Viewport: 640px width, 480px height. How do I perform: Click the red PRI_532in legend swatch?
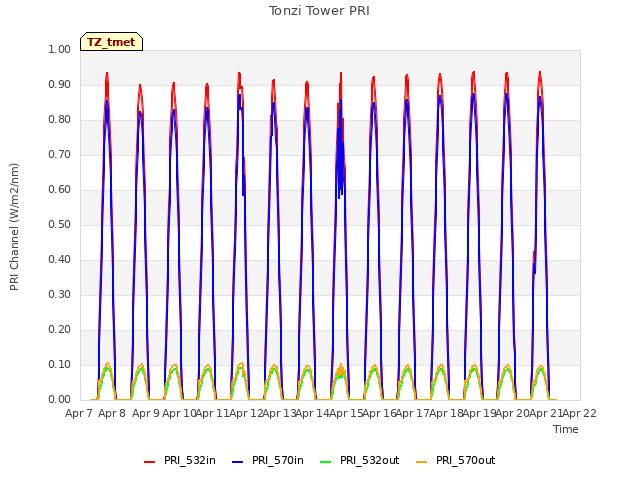(x=149, y=462)
